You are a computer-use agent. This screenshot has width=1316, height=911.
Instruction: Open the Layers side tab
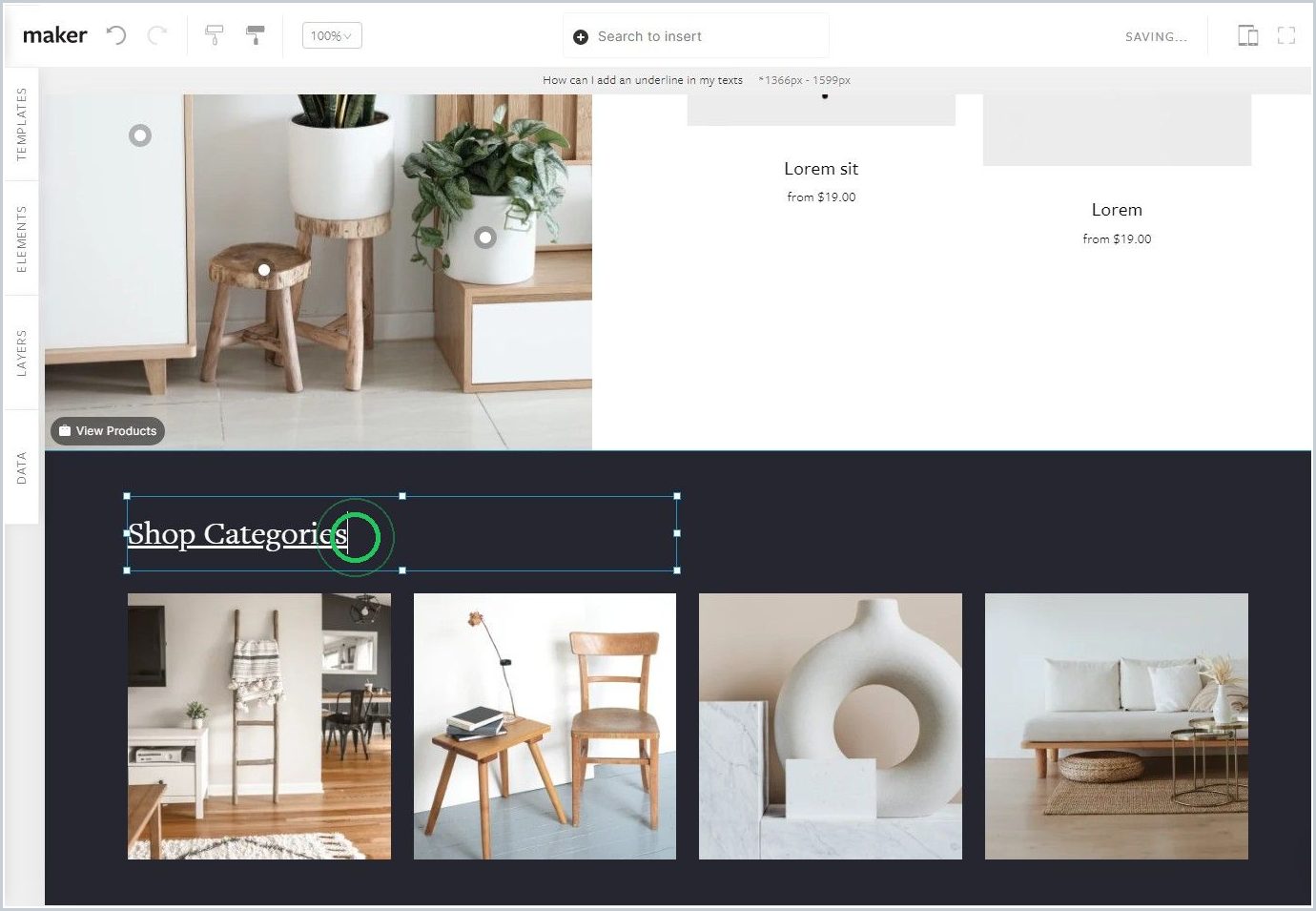[x=21, y=353]
